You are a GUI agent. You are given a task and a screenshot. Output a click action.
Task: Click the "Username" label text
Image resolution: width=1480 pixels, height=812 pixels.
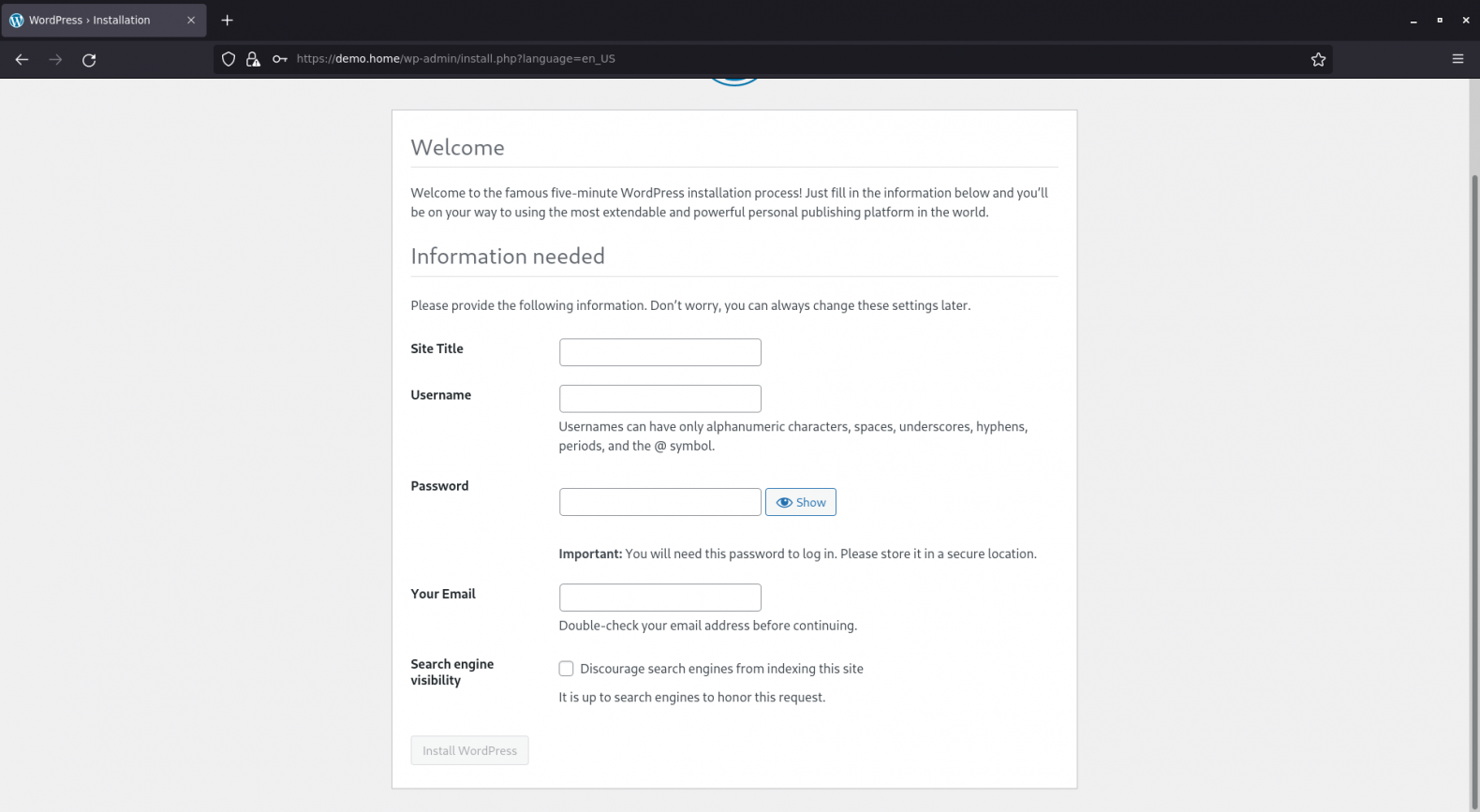tap(440, 395)
